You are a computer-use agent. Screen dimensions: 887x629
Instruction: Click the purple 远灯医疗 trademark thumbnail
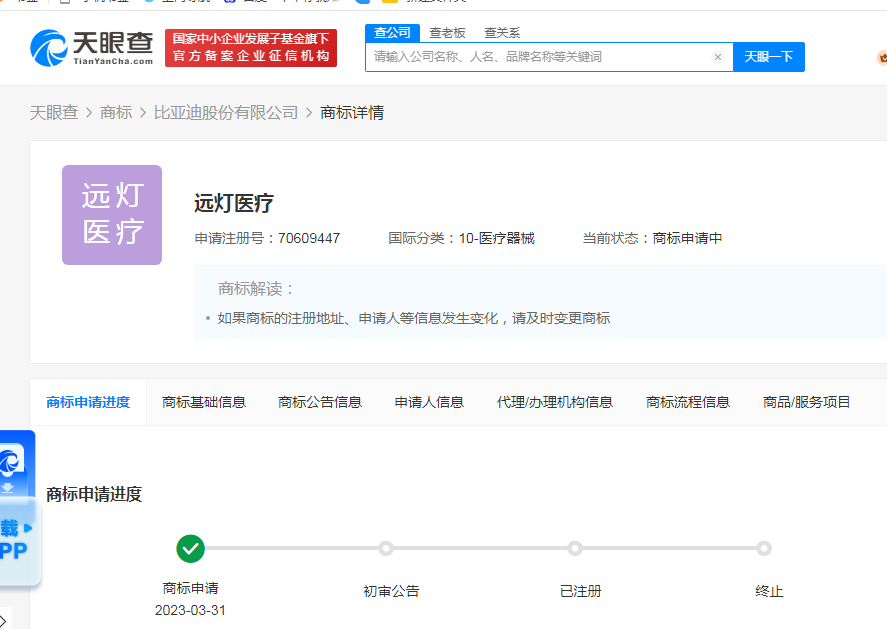tap(112, 215)
